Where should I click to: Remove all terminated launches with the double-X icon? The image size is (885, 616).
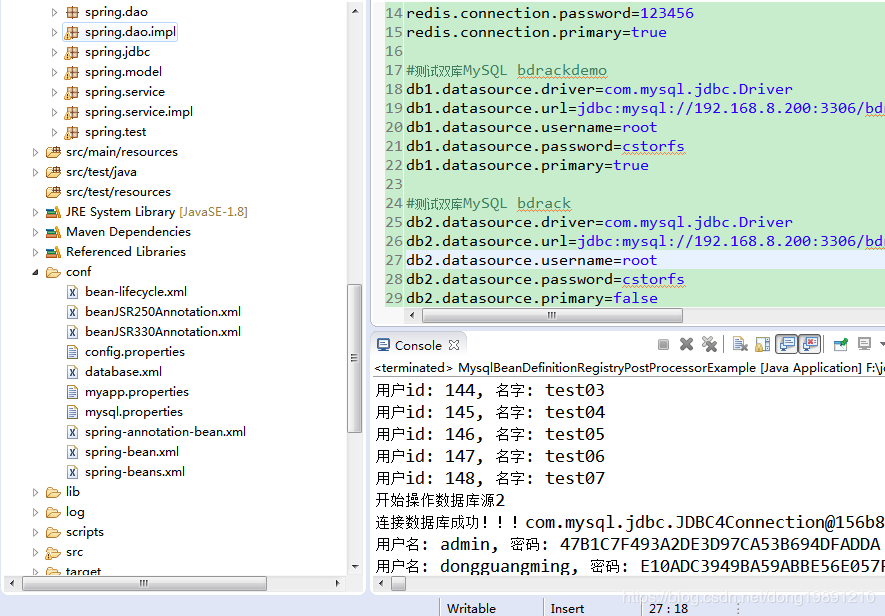tap(709, 344)
